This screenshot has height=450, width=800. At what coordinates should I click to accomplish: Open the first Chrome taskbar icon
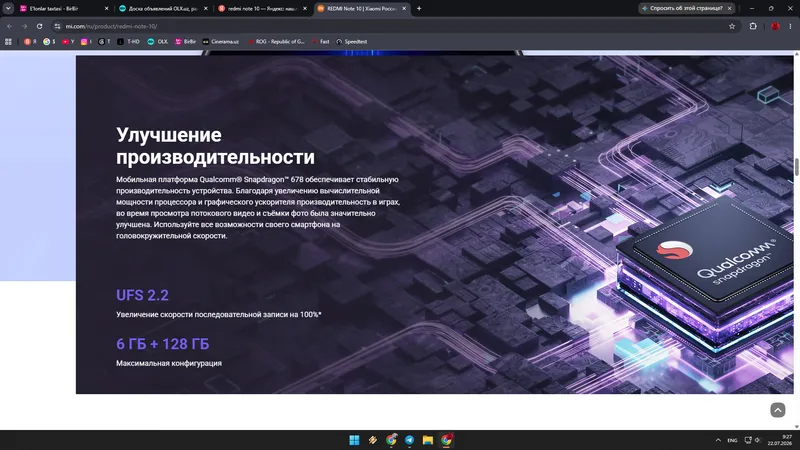(391, 440)
